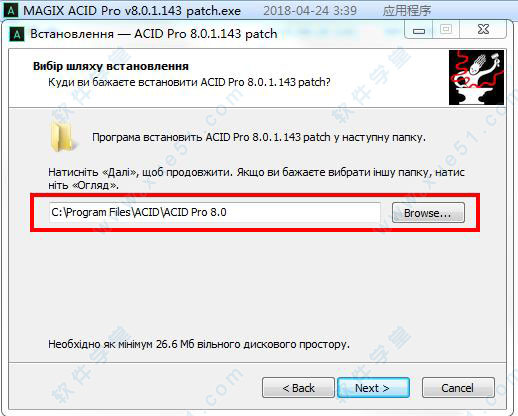
Task: Open folder chooser with Browse button
Action: pyautogui.click(x=428, y=213)
